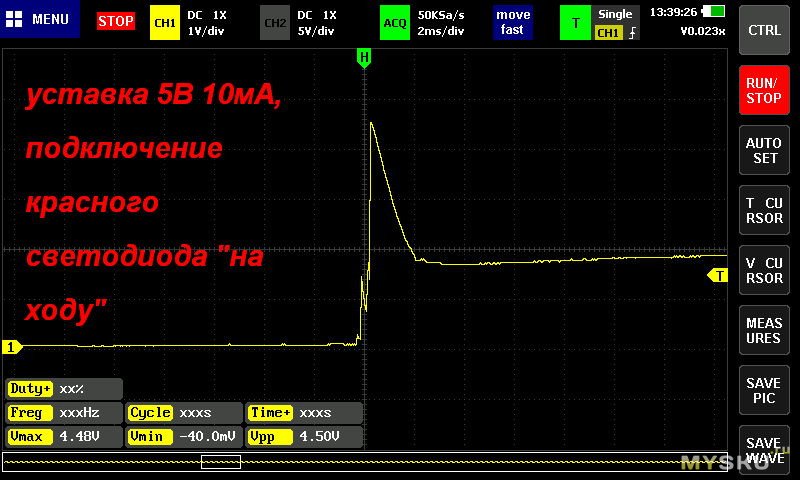Viewport: 800px width, 480px height.
Task: Select the Freq measurement label
Action: pos(30,413)
